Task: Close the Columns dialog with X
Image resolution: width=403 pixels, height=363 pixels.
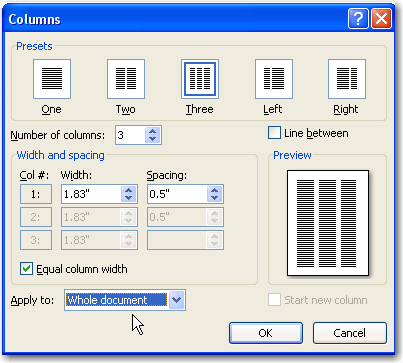Action: pyautogui.click(x=381, y=19)
